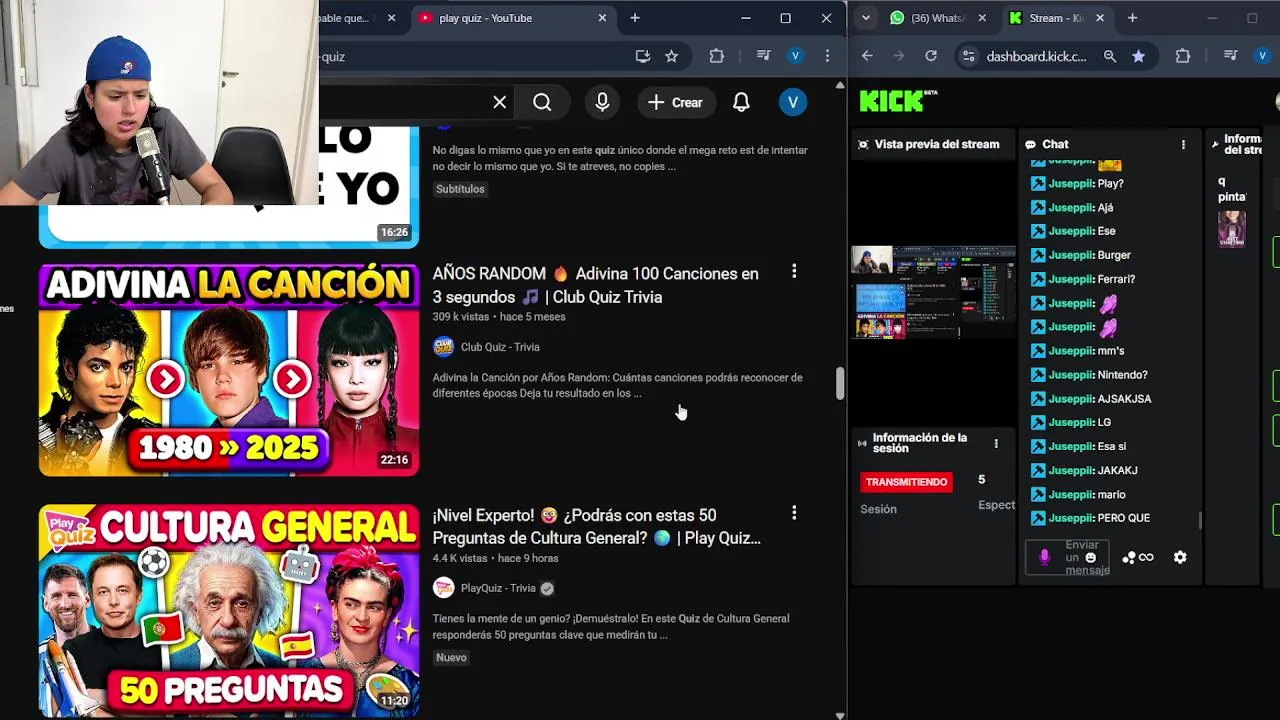The image size is (1280, 720).
Task: Close the play quiz - YouTube tab
Action: click(602, 18)
